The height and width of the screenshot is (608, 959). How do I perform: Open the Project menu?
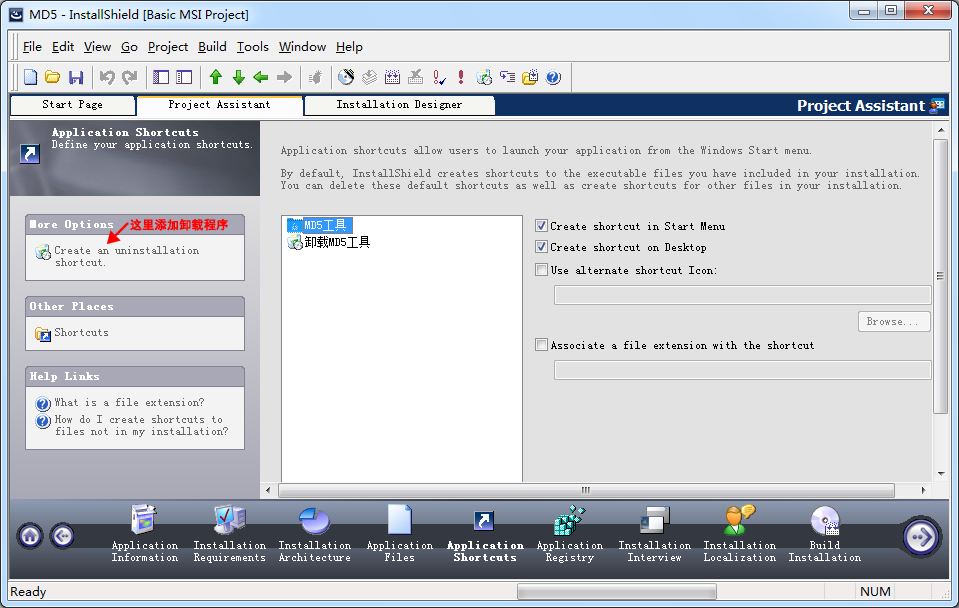coord(168,47)
